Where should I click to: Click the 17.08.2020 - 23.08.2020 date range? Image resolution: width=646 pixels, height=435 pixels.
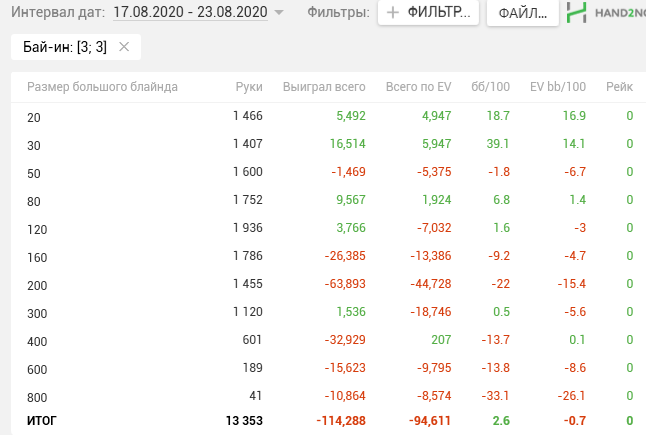pyautogui.click(x=190, y=12)
